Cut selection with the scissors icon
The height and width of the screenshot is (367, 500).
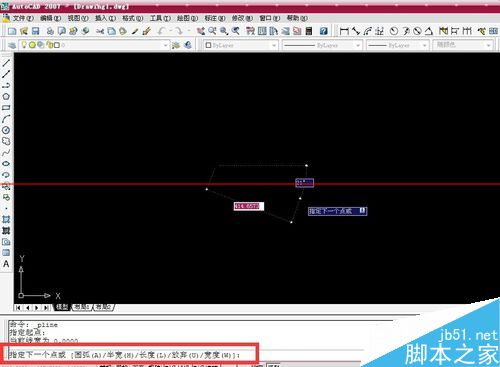(100, 31)
